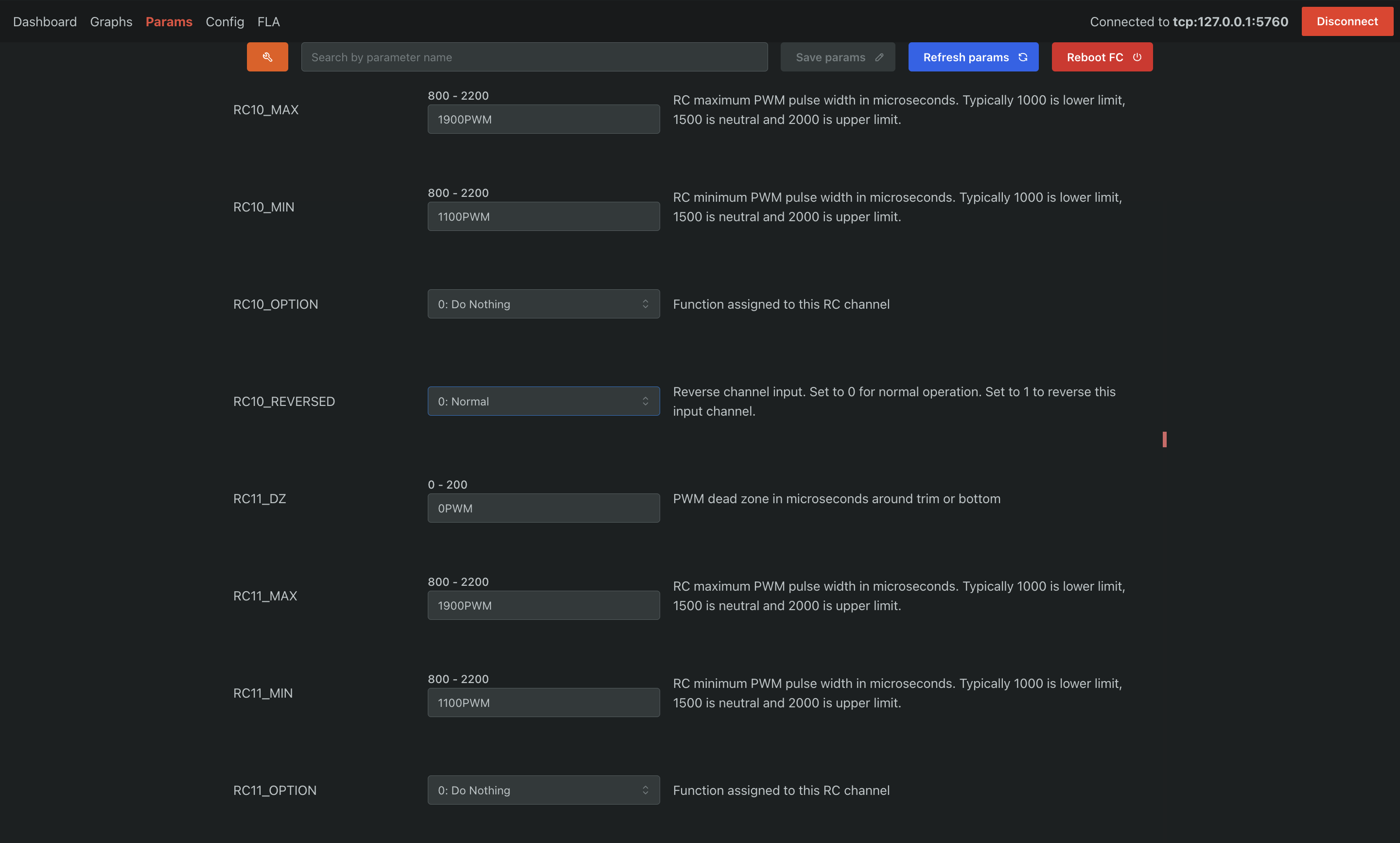Click the RC11_MAX parameter name
The height and width of the screenshot is (843, 1400).
click(x=265, y=596)
